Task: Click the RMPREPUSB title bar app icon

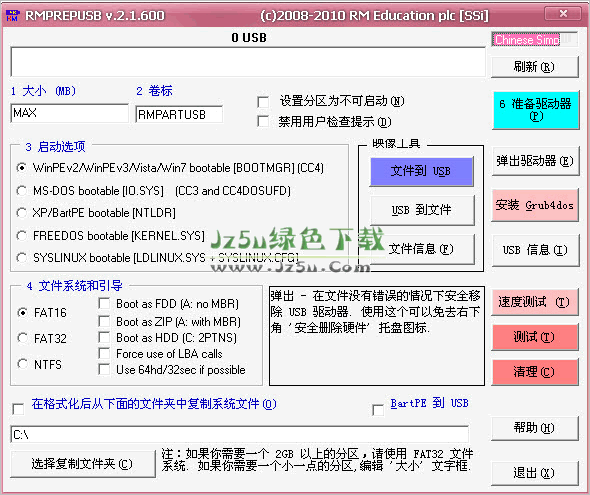Action: click(12, 16)
